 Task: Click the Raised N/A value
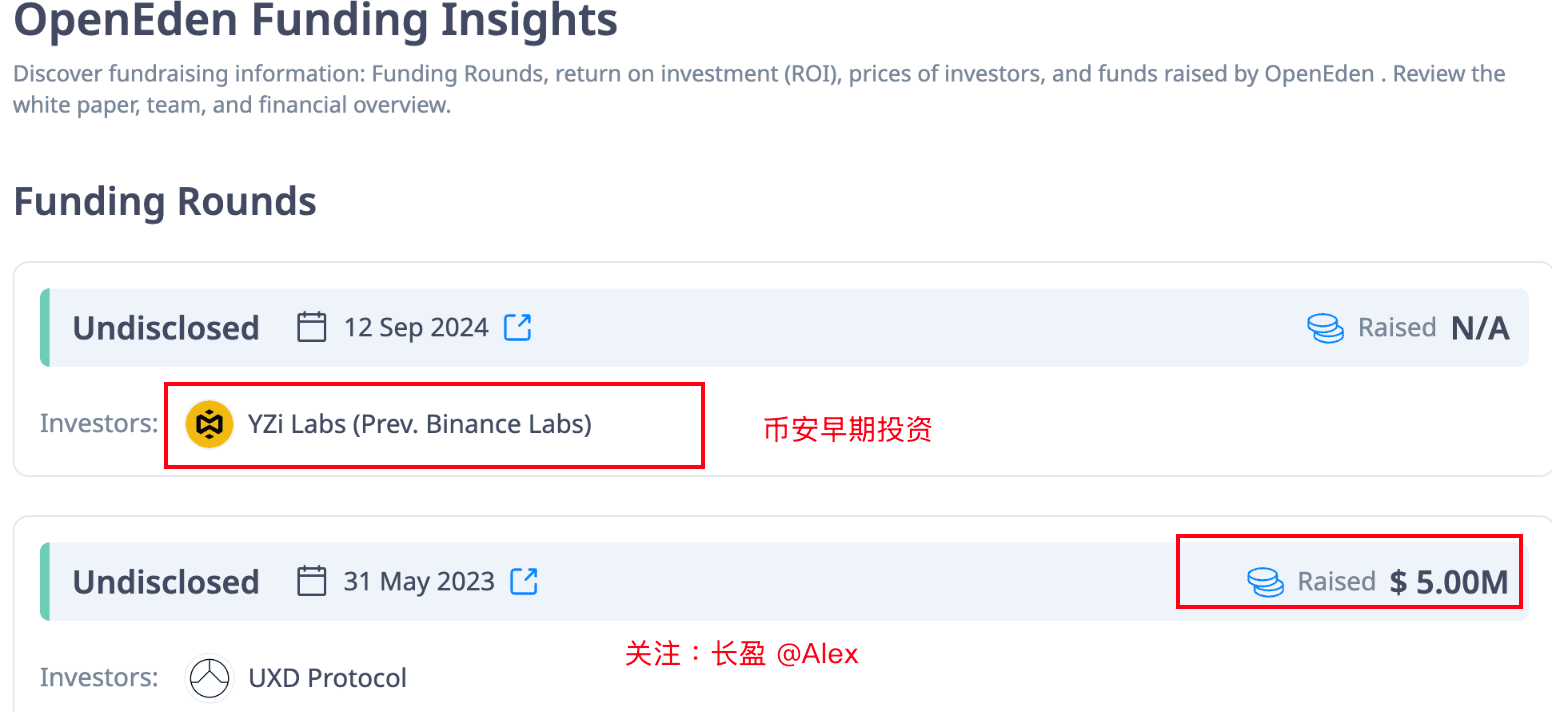[x=1480, y=328]
